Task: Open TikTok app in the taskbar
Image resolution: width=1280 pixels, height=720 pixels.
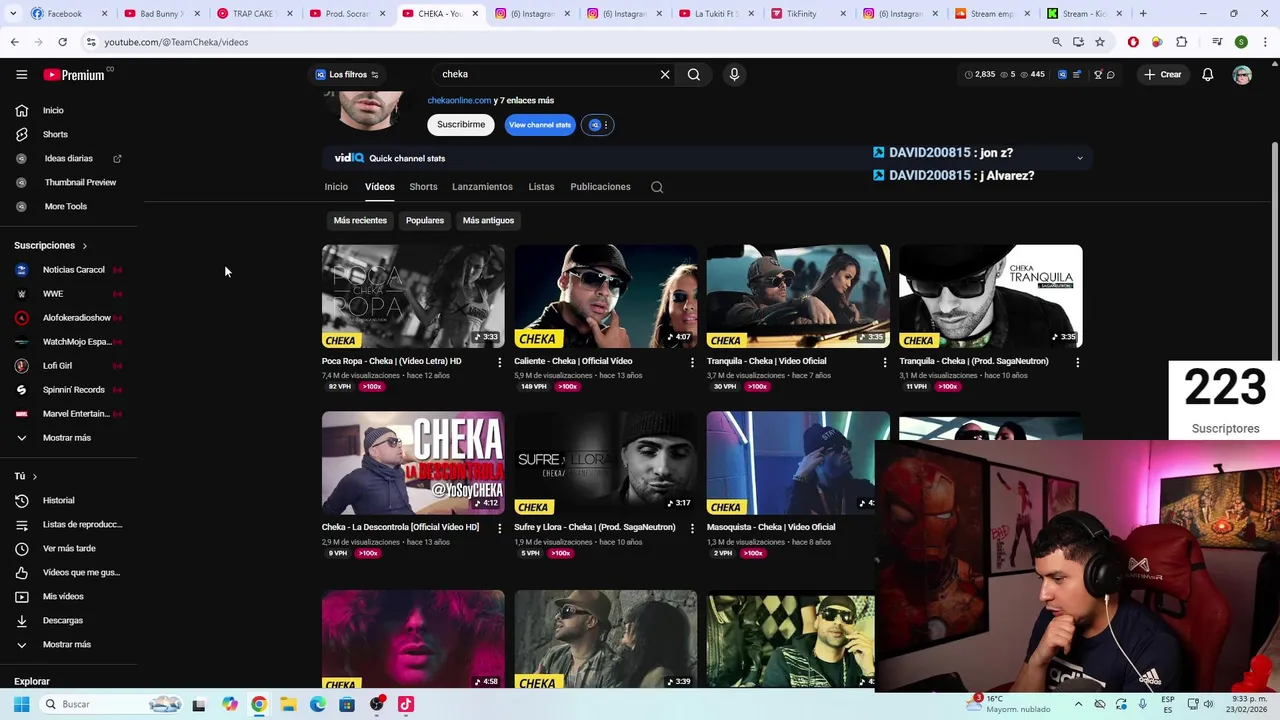Action: coord(405,704)
